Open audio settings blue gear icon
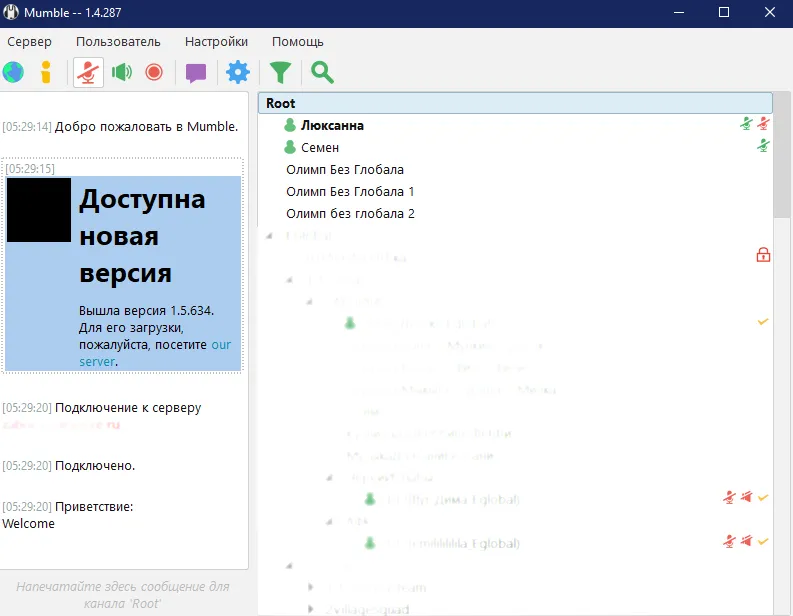The image size is (793, 616). click(x=238, y=72)
